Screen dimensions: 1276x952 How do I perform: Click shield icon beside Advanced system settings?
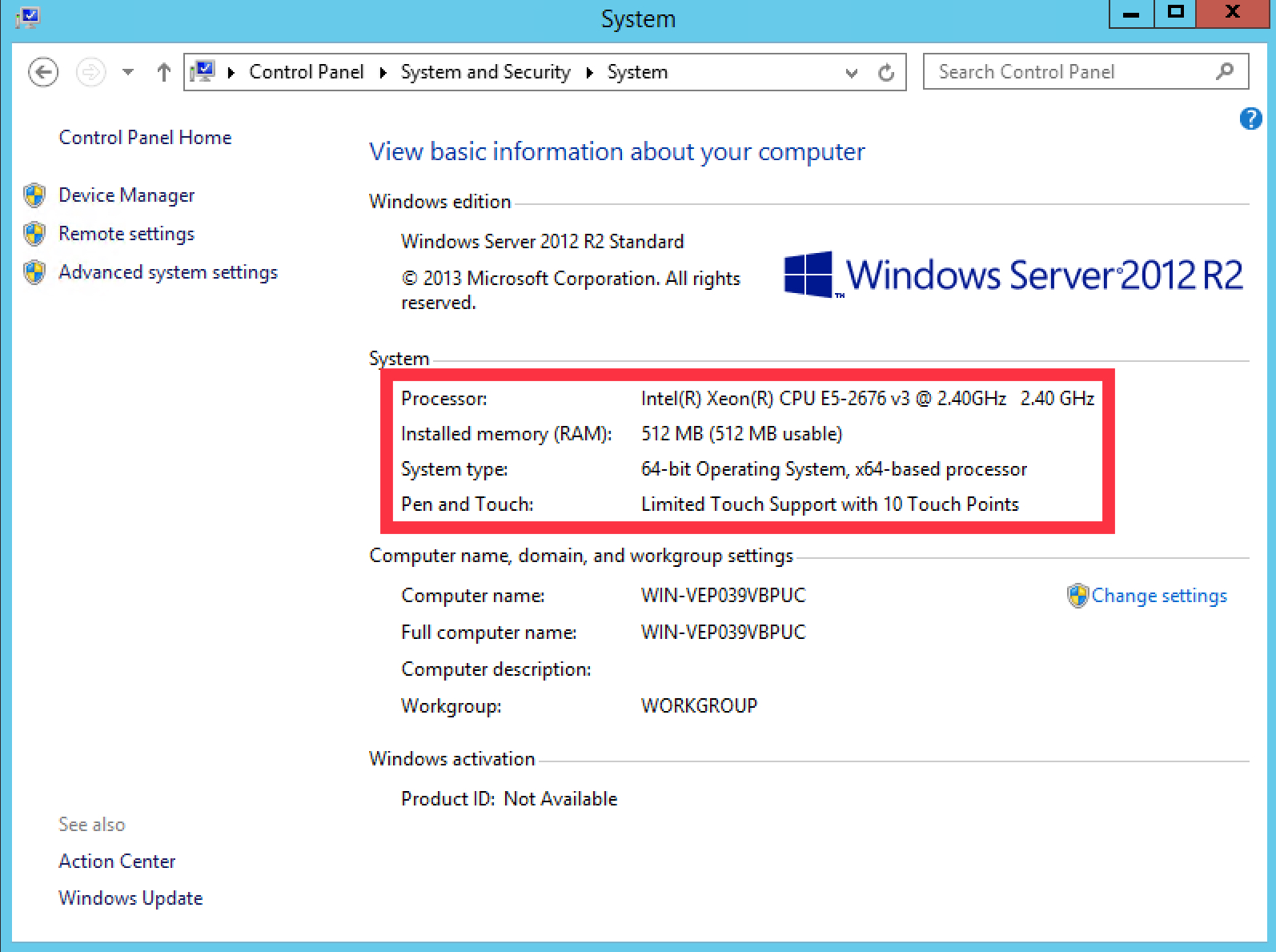[x=34, y=272]
